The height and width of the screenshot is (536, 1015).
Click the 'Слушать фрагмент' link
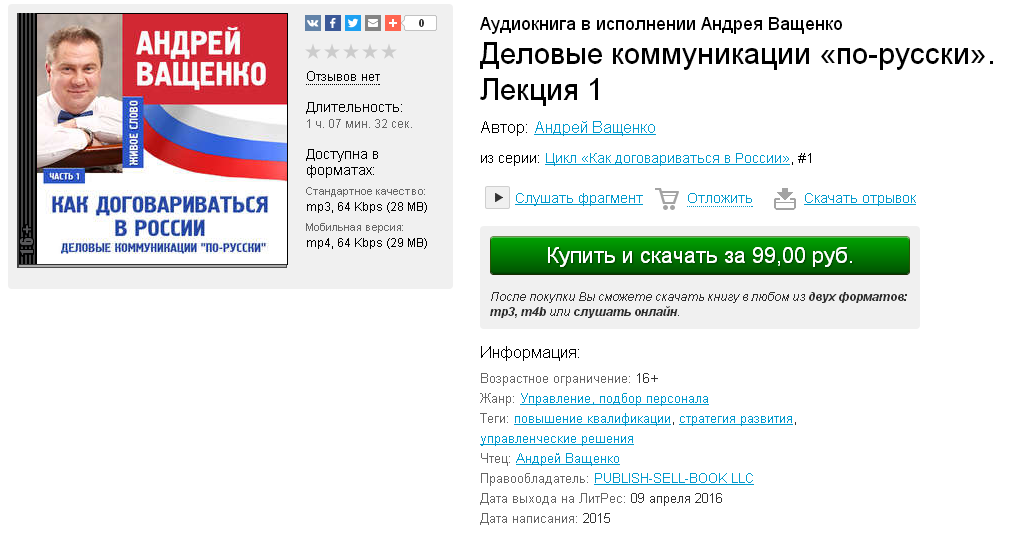tap(579, 198)
